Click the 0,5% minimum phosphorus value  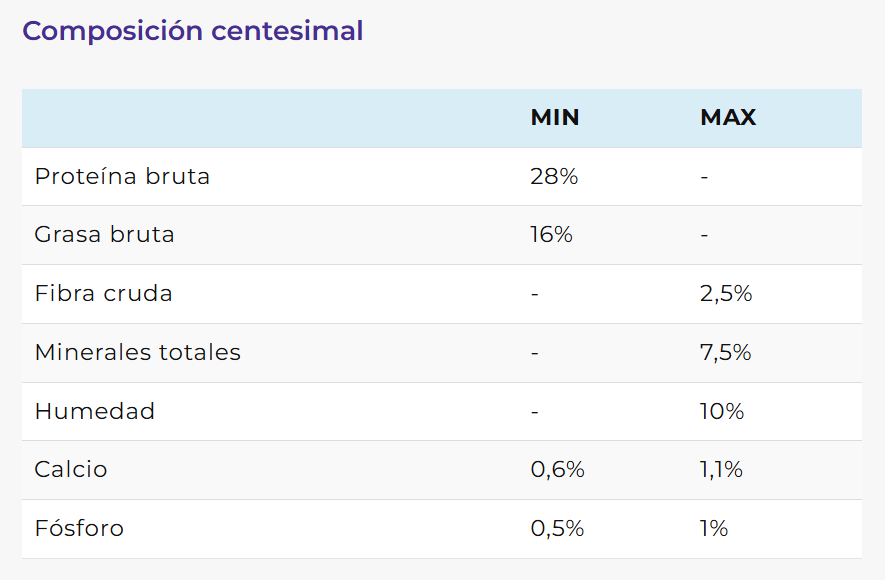pyautogui.click(x=557, y=529)
